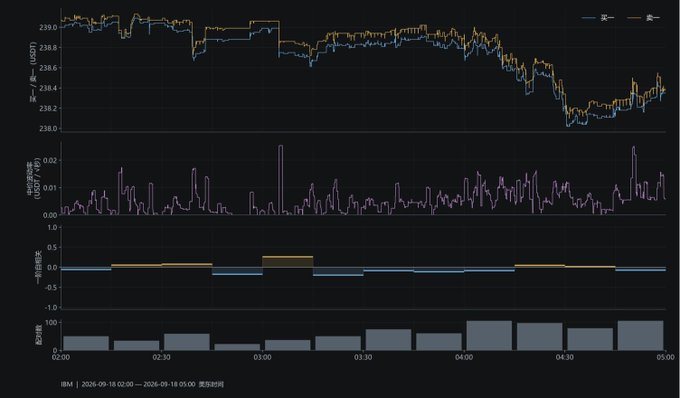The height and width of the screenshot is (398, 680).
Task: Click the -1.0 label on the correlation axis
Action: point(52,307)
